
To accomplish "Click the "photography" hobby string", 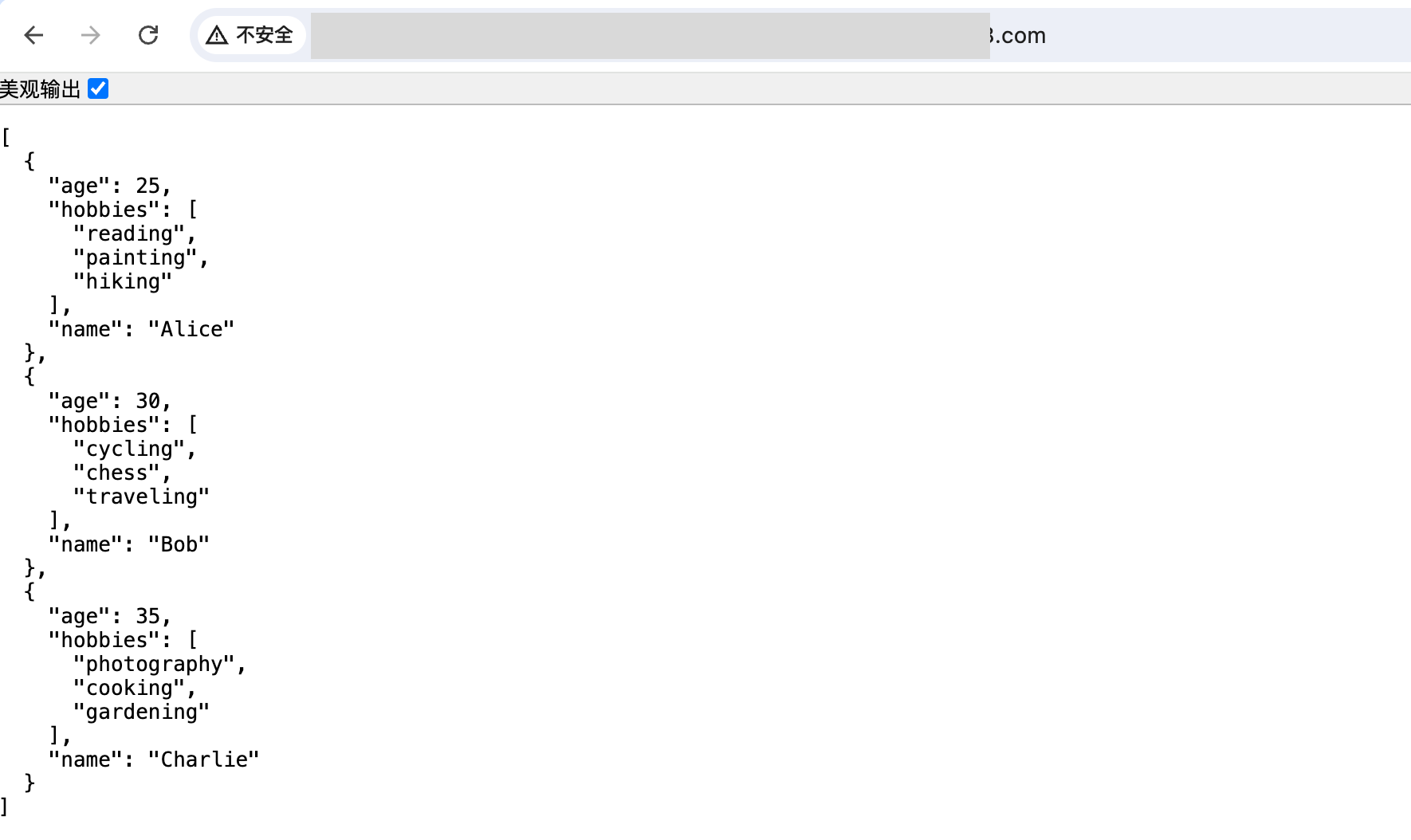I will click(154, 664).
